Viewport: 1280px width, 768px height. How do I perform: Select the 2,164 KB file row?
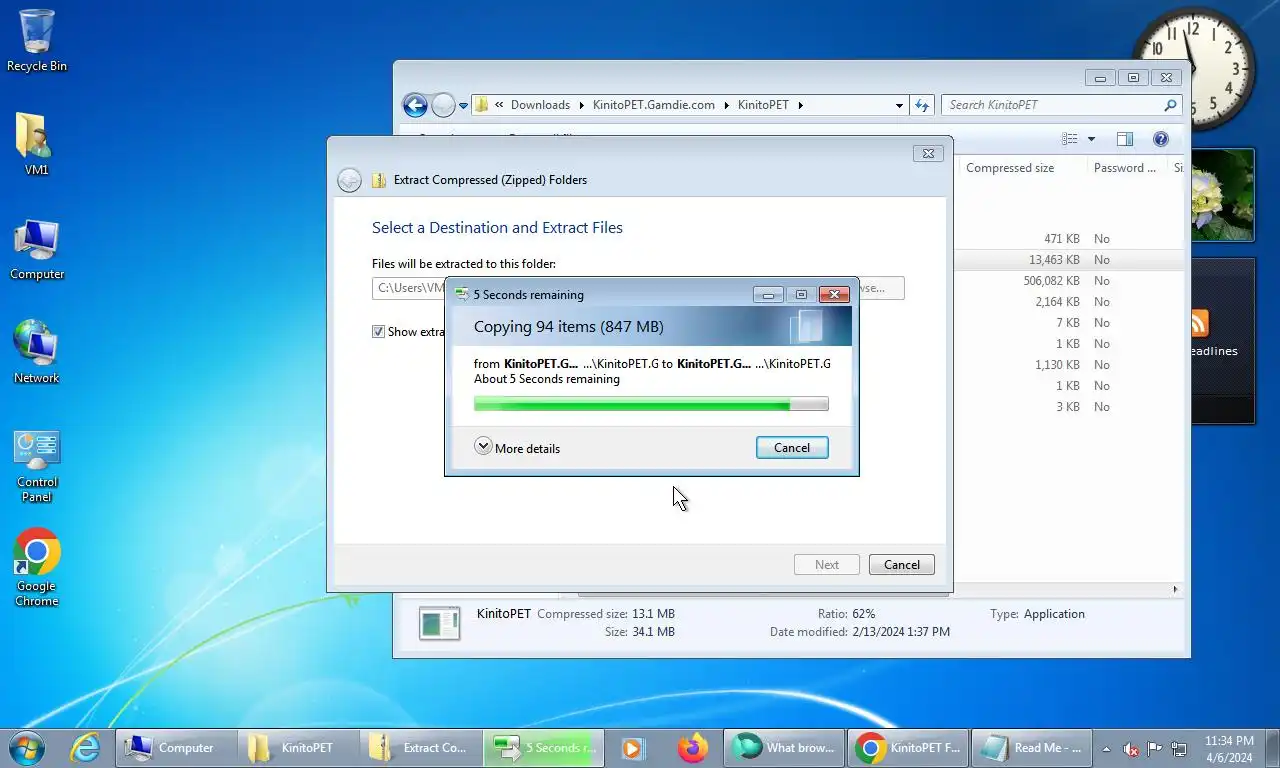point(1070,302)
